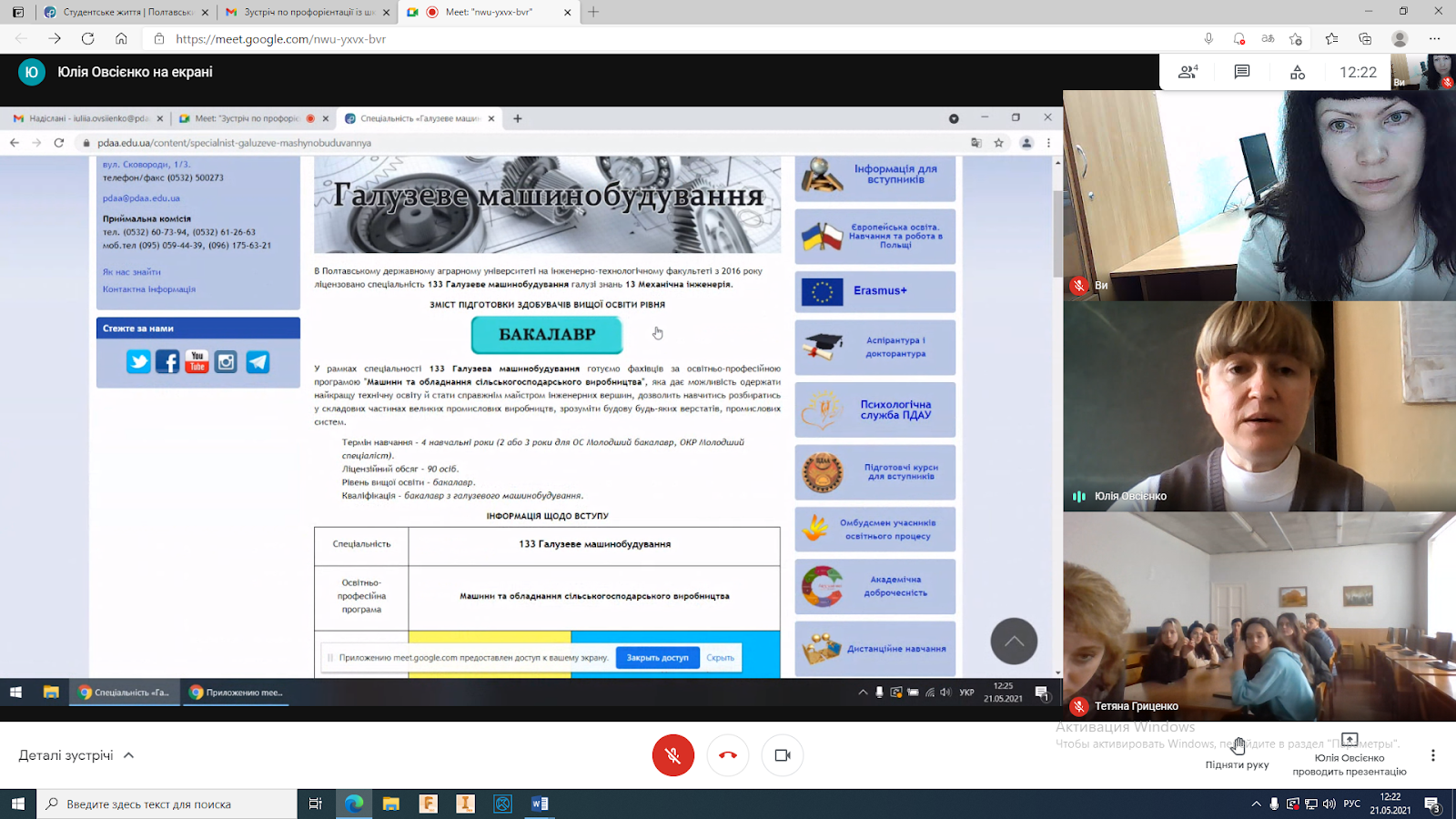Screen dimensions: 1456x819
Task: Add this page to favorites
Action: point(1296,38)
